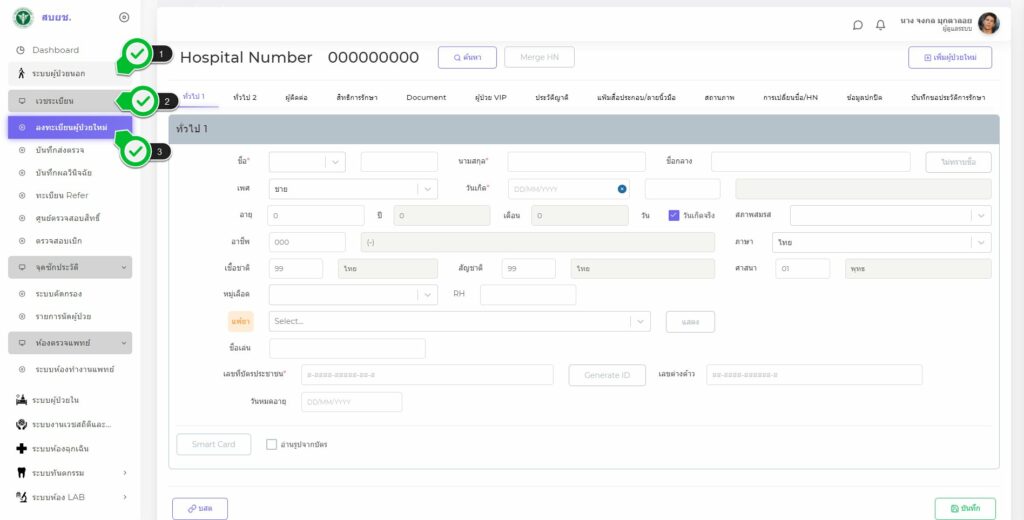Enable the อ่านรูปจากบัตร checkbox
Image resolution: width=1024 pixels, height=520 pixels.
[x=272, y=444]
